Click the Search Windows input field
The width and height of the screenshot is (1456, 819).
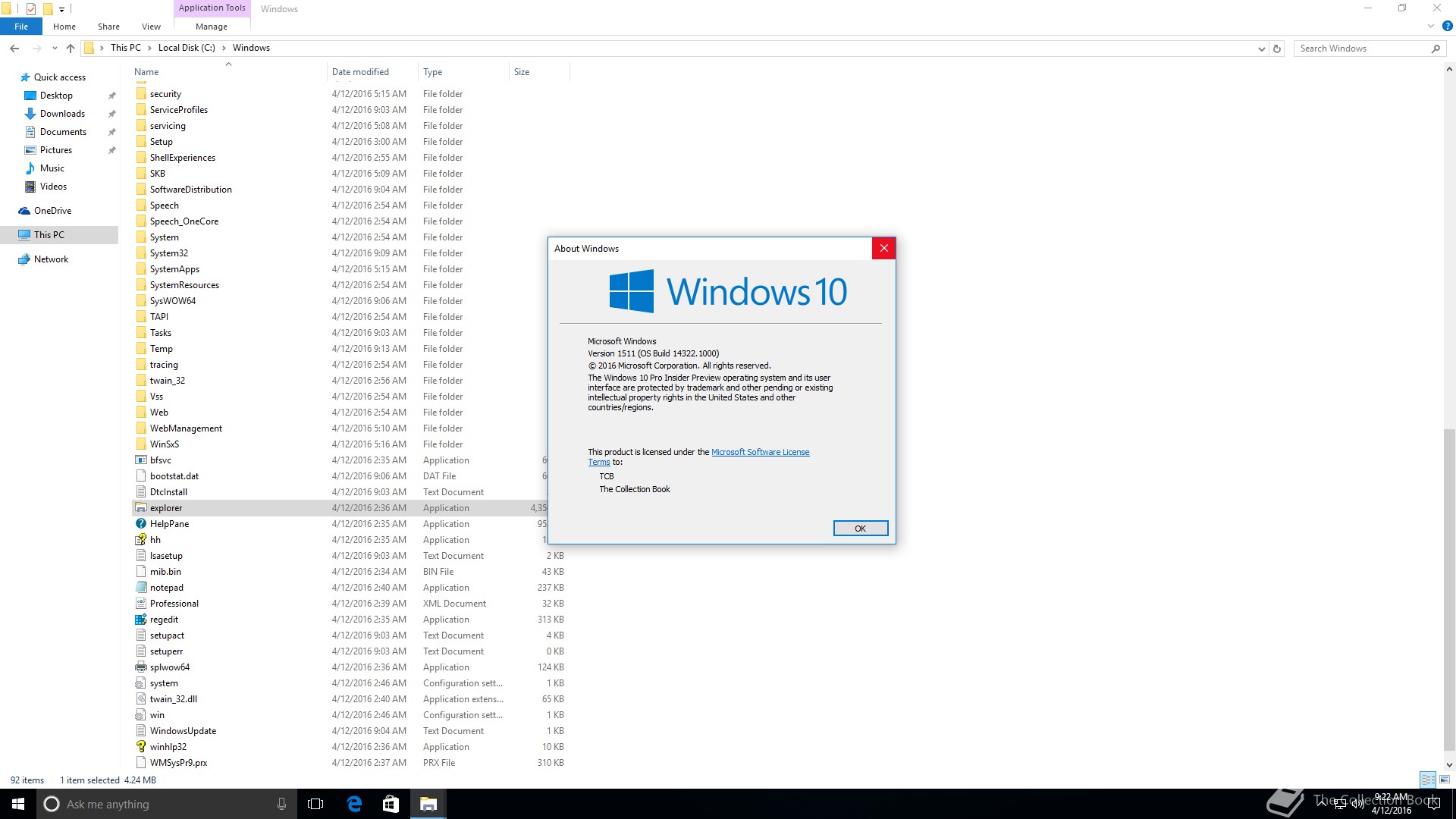1362,49
